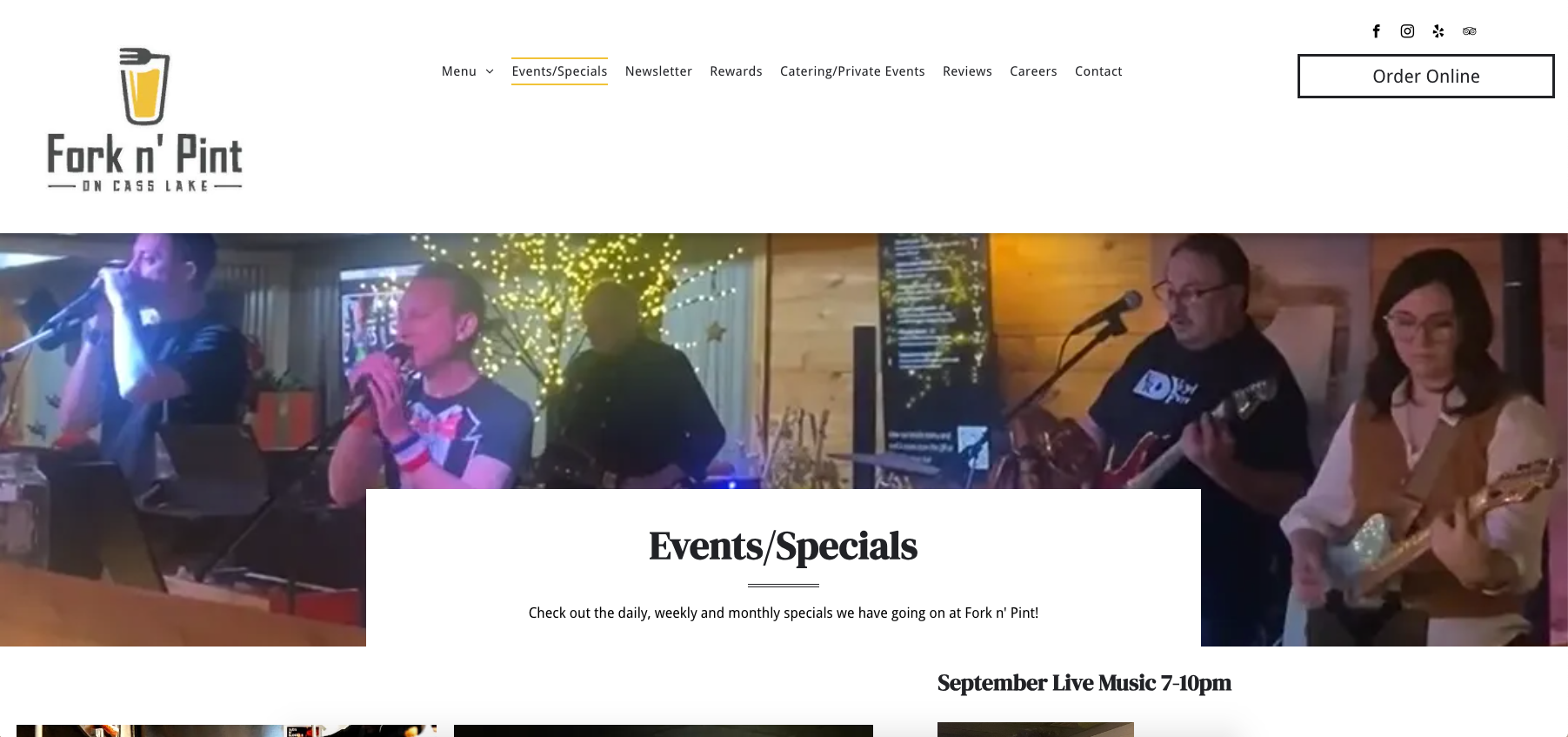Go to the Newsletter page
Image resolution: width=1568 pixels, height=737 pixels.
658,71
